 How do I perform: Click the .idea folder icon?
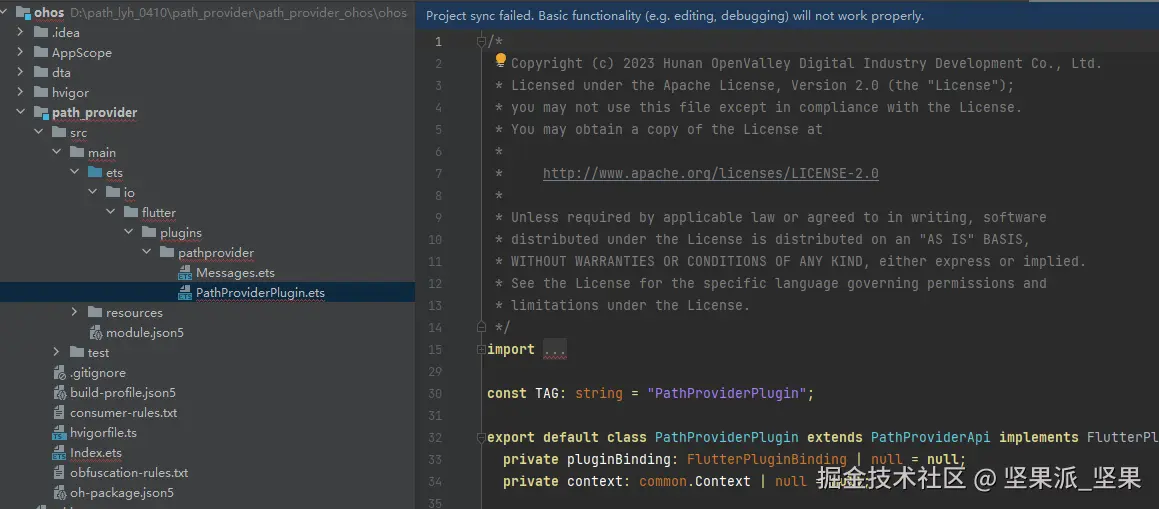(x=41, y=33)
